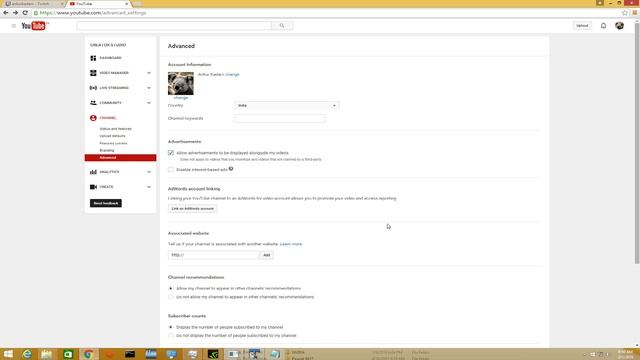Viewport: 640px width, 360px height.
Task: Click change link below the avatar
Action: [x=181, y=98]
